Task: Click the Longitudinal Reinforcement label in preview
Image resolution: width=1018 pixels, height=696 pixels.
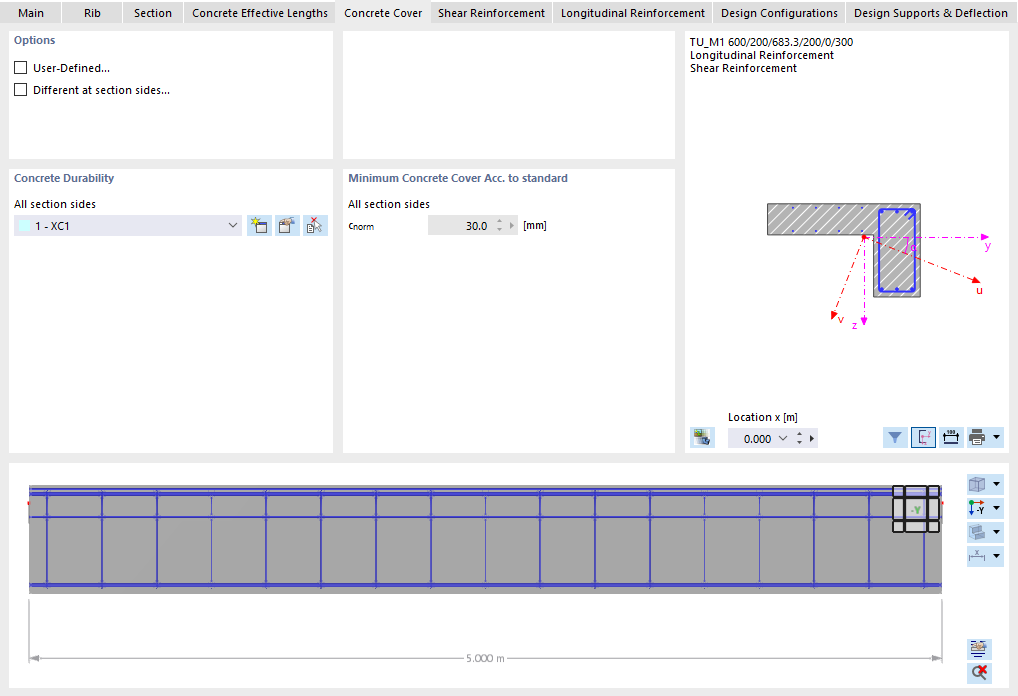Action: tap(762, 55)
